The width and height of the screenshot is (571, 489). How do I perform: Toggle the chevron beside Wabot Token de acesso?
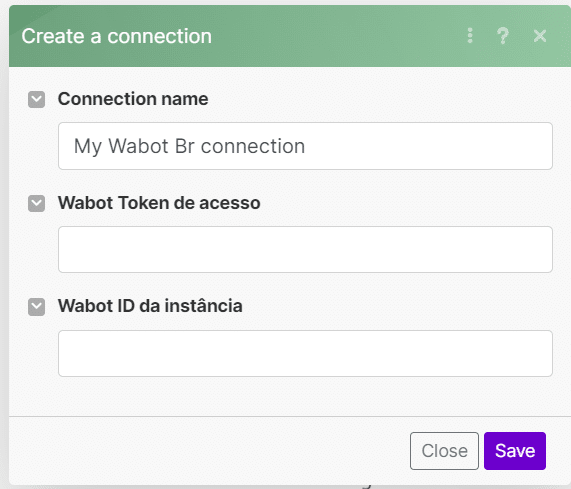coord(36,203)
